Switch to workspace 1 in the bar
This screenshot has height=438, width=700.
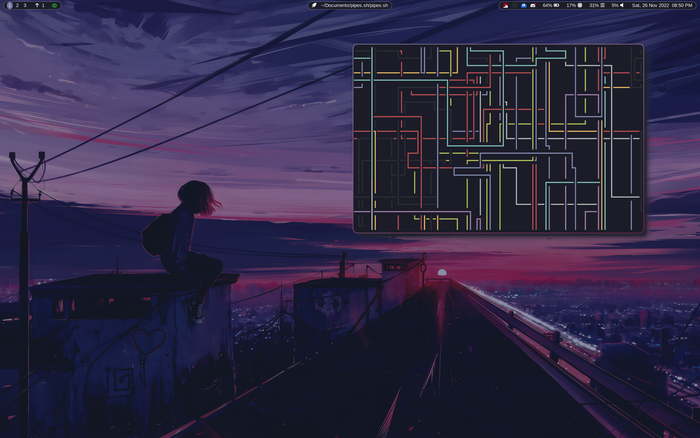[9, 5]
